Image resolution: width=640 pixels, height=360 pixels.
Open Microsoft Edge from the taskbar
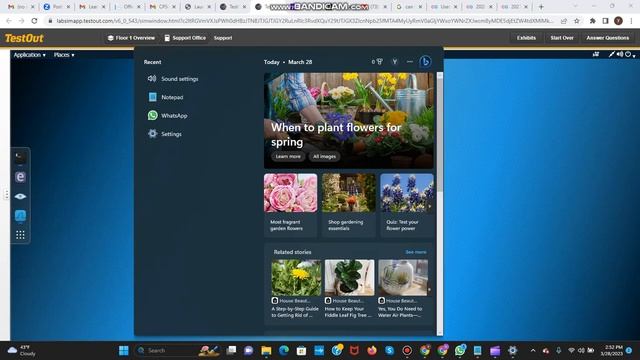(x=284, y=351)
